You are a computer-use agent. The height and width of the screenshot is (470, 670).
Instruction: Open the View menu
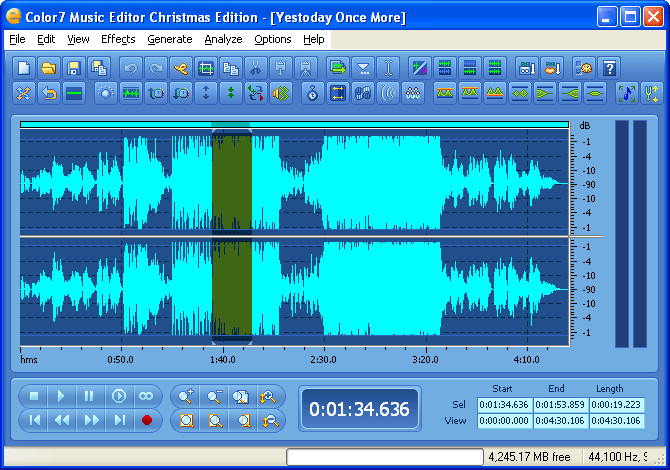[78, 39]
